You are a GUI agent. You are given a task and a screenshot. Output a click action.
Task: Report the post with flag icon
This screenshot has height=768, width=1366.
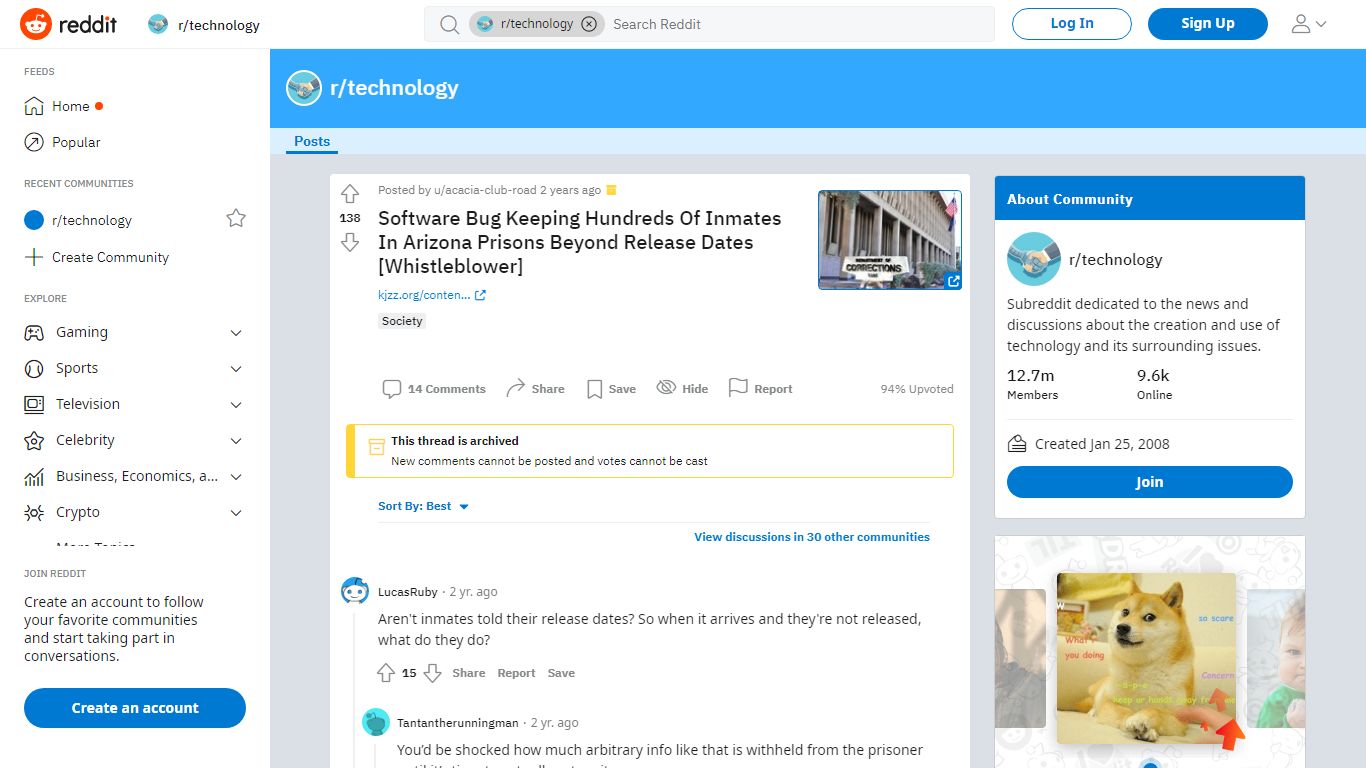tap(760, 389)
